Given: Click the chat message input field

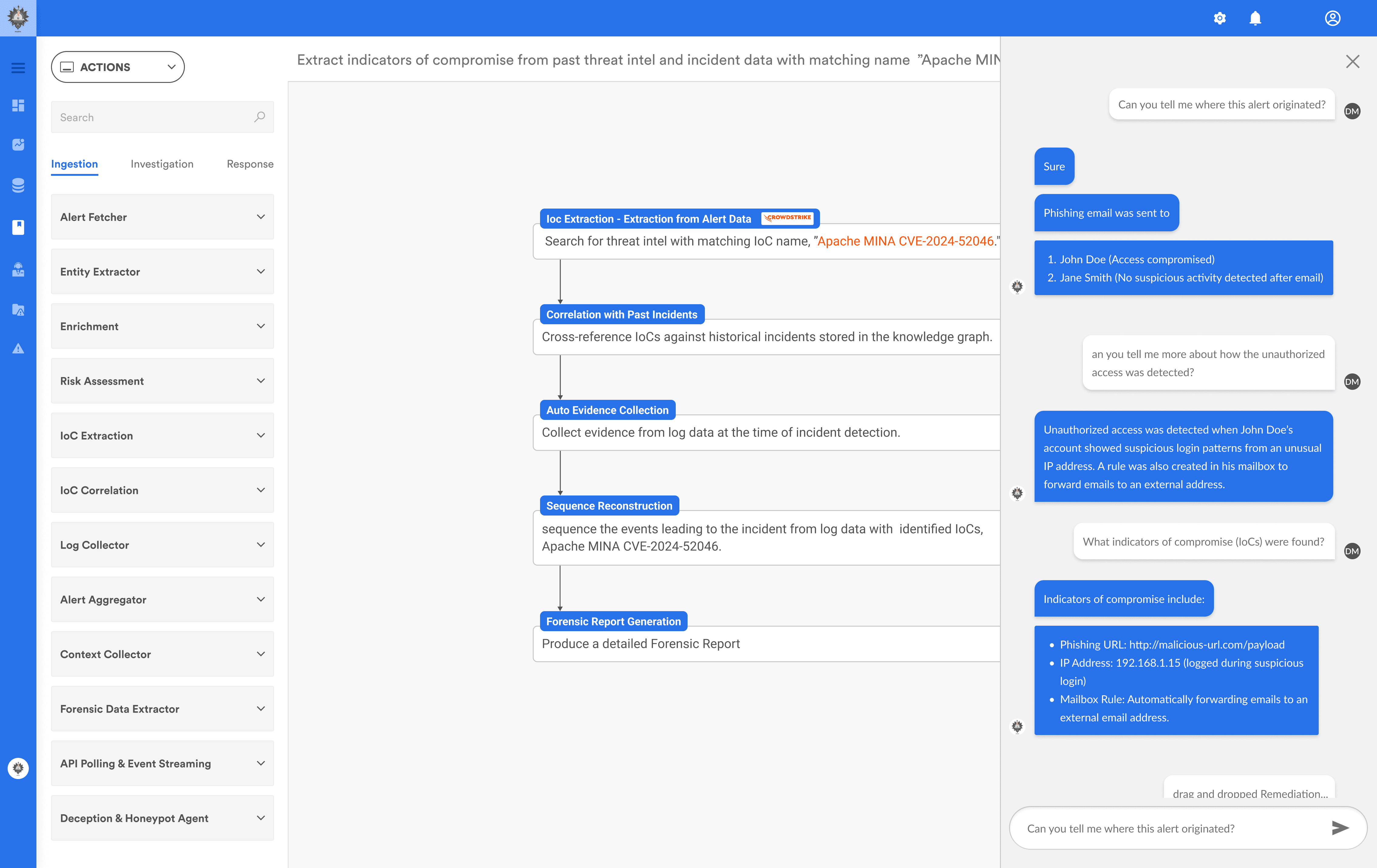Looking at the screenshot, I should click(x=1167, y=828).
